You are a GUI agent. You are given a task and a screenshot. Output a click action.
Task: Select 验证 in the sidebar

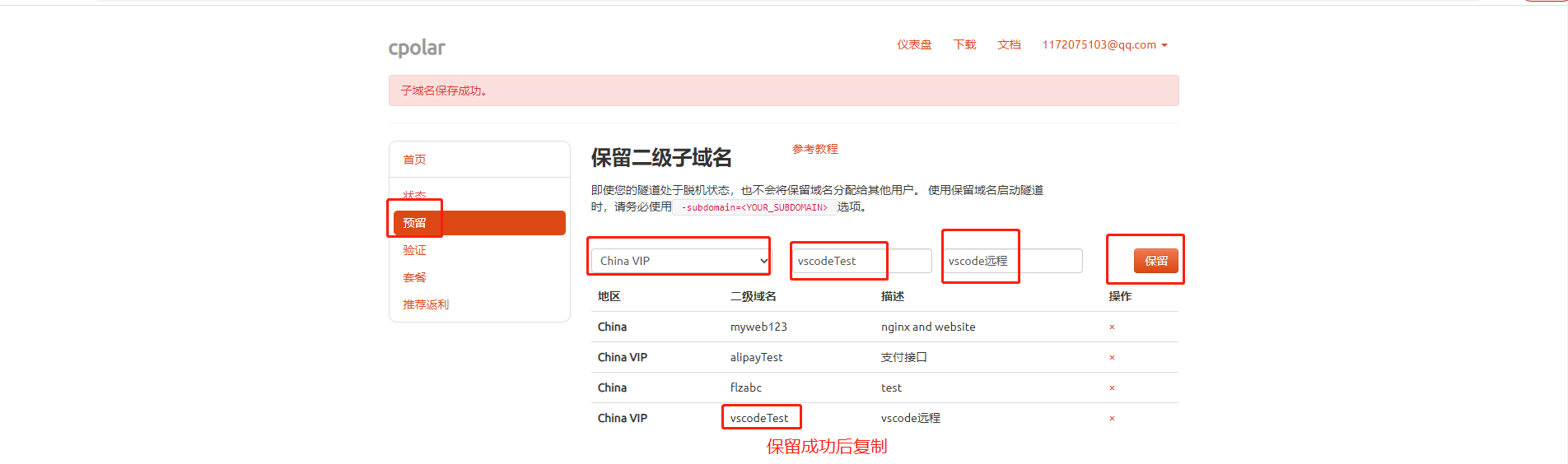tap(414, 250)
